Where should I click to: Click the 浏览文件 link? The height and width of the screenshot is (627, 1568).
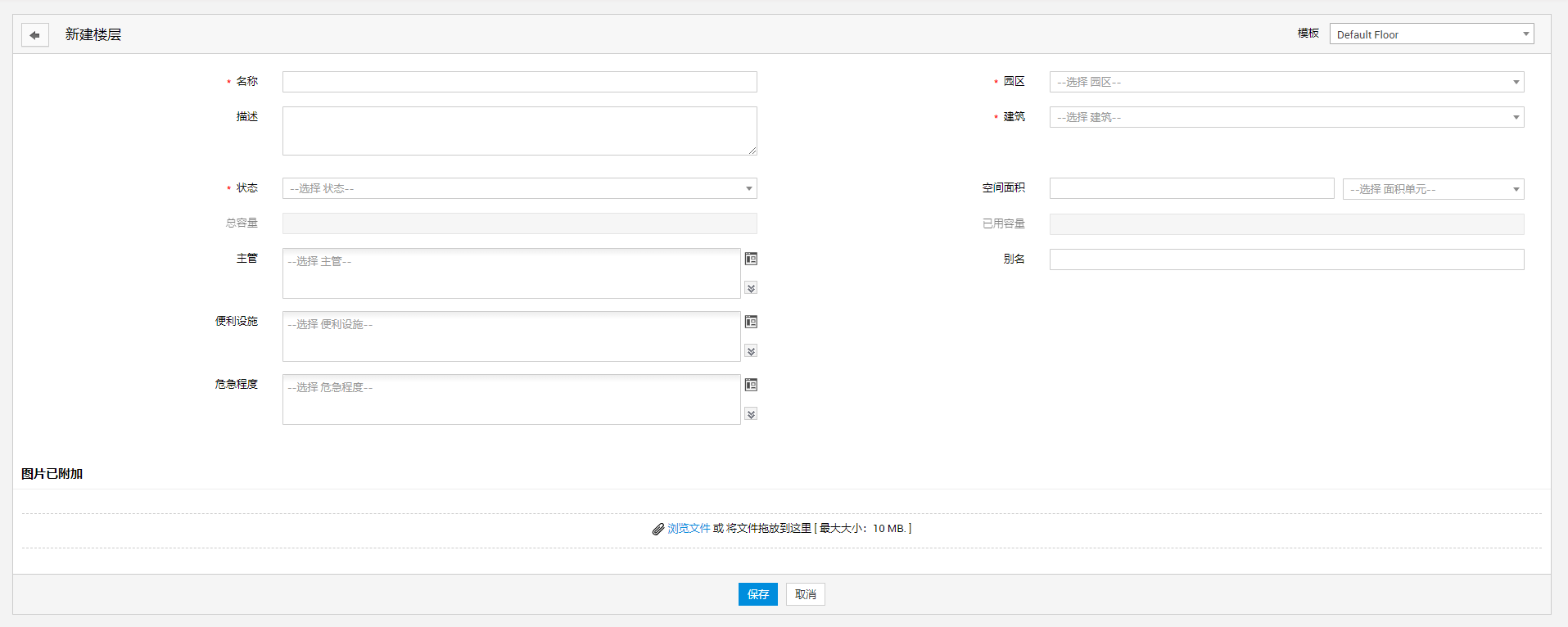pyautogui.click(x=689, y=529)
